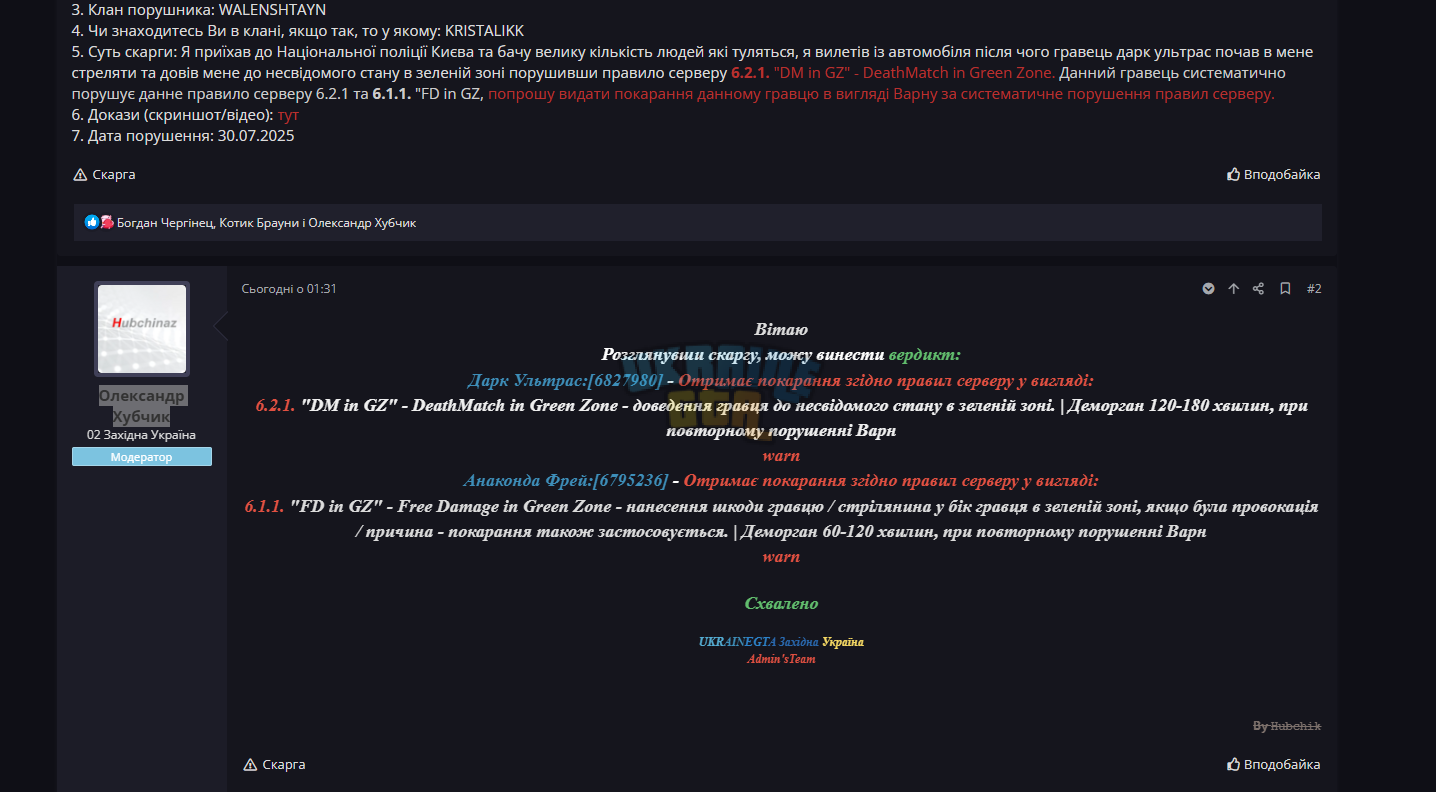Click 'warn' under the DM in GZ rule

(781, 456)
